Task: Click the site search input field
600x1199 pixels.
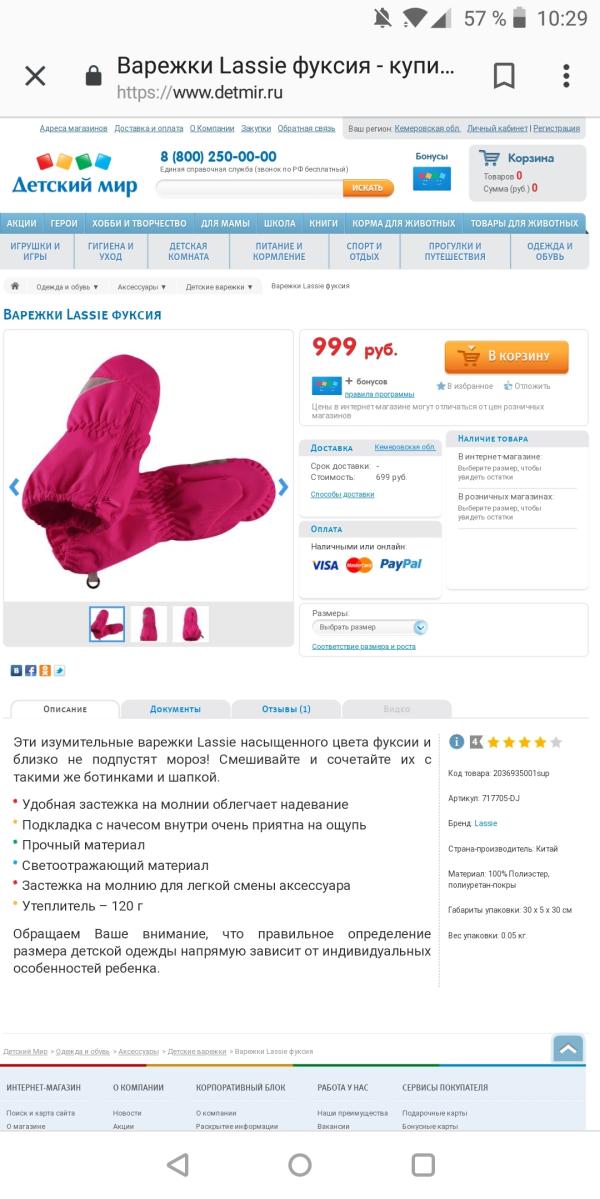Action: (x=250, y=187)
